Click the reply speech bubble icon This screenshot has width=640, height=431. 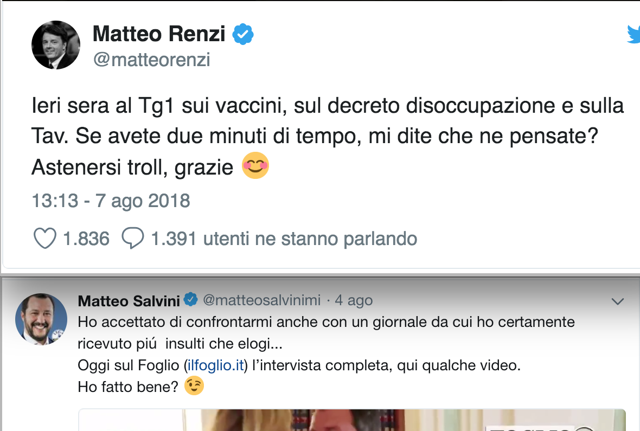coord(132,239)
